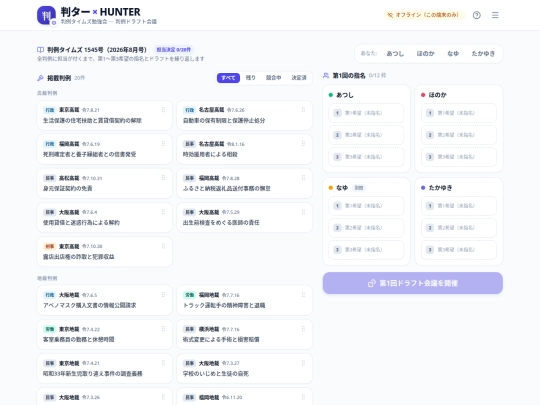Show all cases with すべて filter

228,78
